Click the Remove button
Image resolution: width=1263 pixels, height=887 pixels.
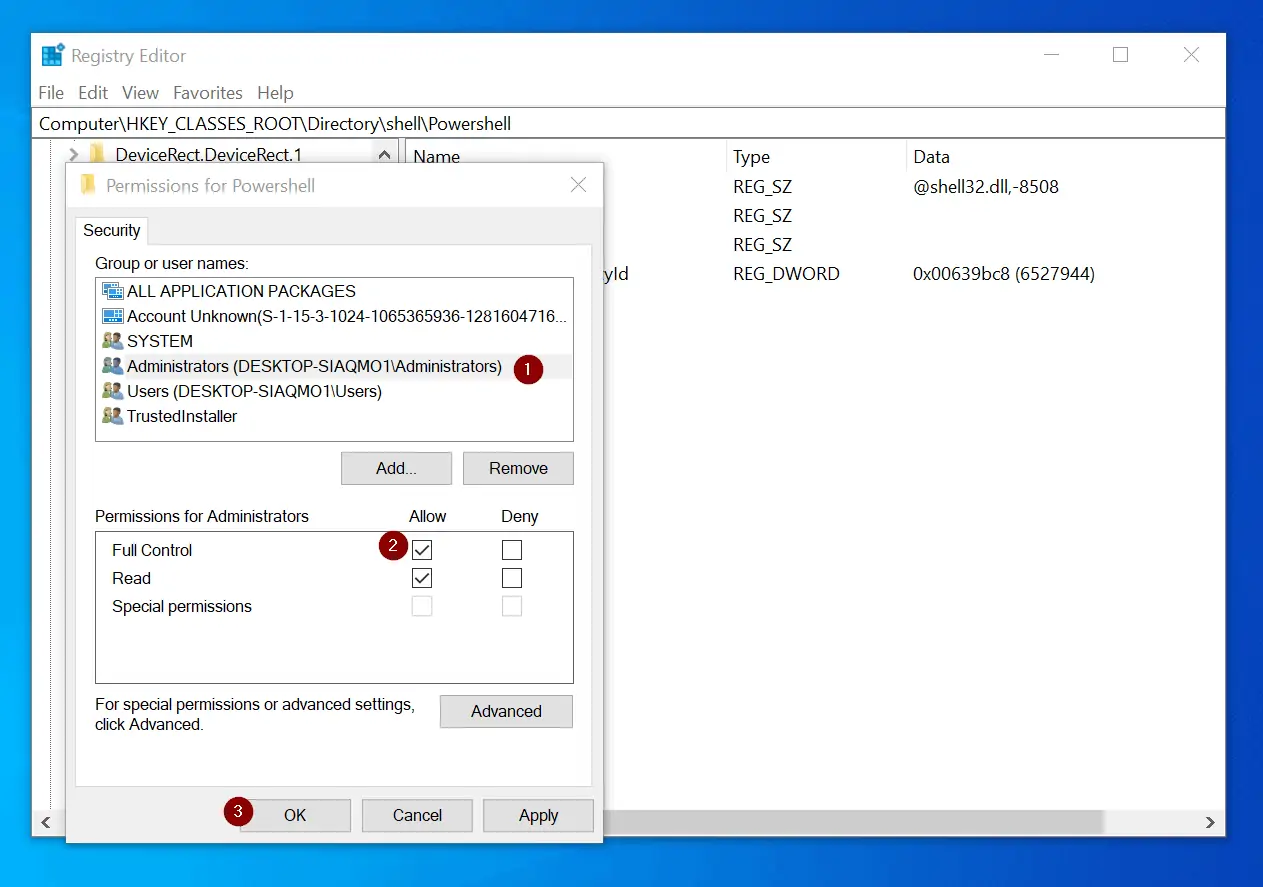click(518, 468)
